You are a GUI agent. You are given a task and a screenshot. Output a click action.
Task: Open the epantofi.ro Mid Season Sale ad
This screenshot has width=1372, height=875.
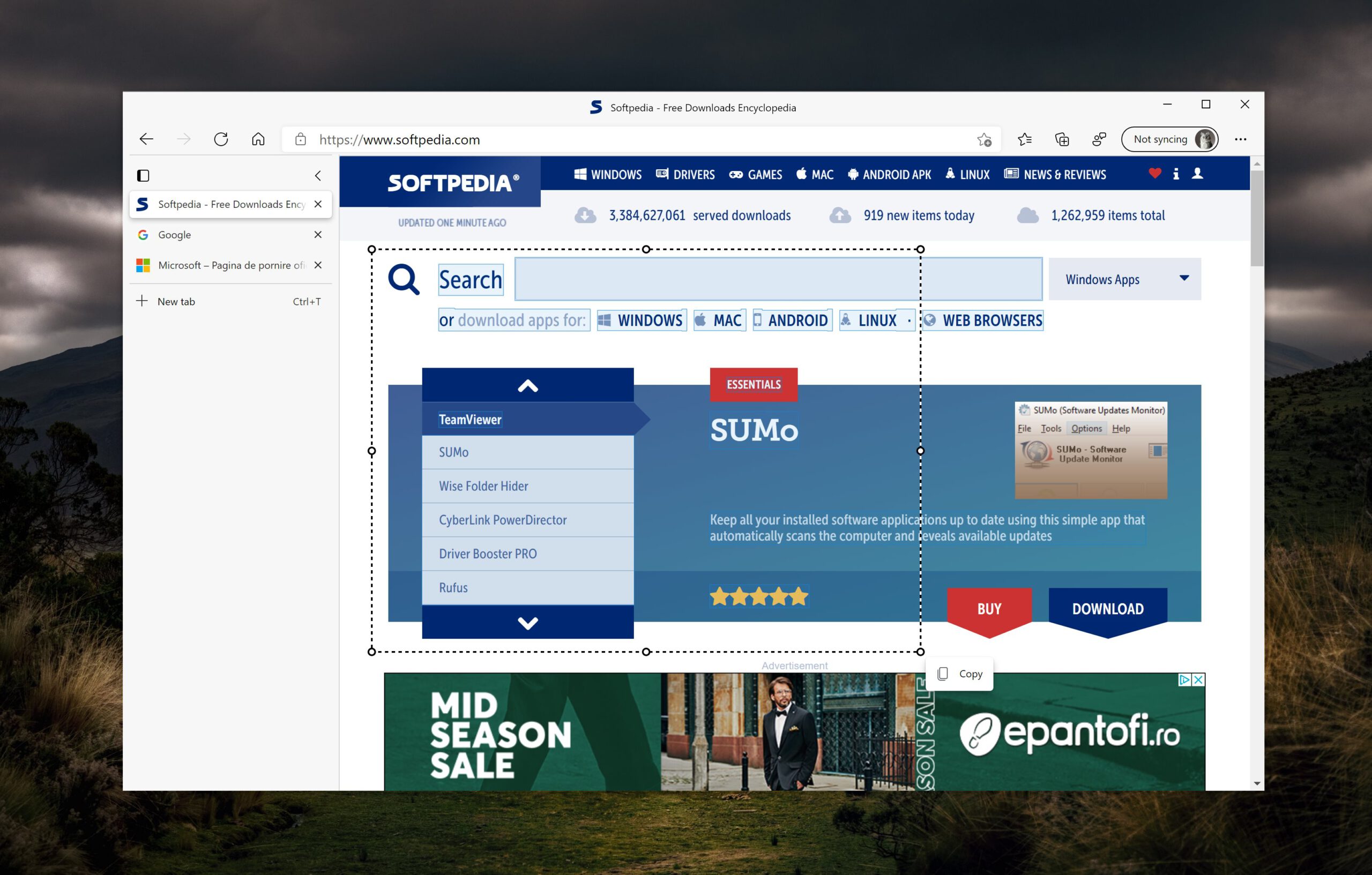point(794,731)
